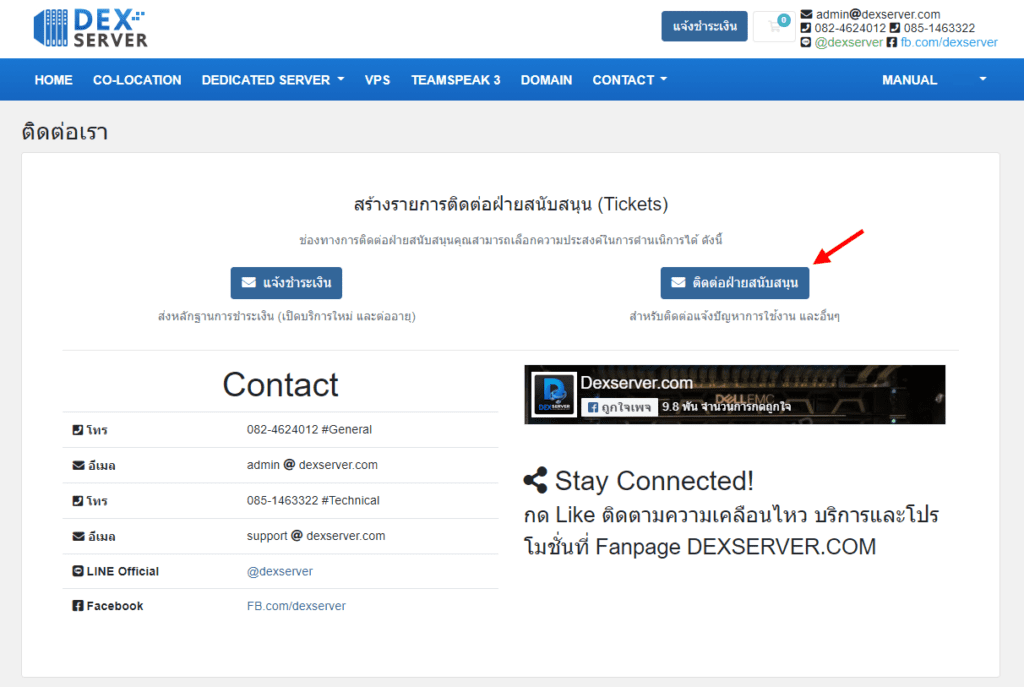Open fb.com/dexserver link in header
This screenshot has width=1024, height=687.
tap(949, 42)
